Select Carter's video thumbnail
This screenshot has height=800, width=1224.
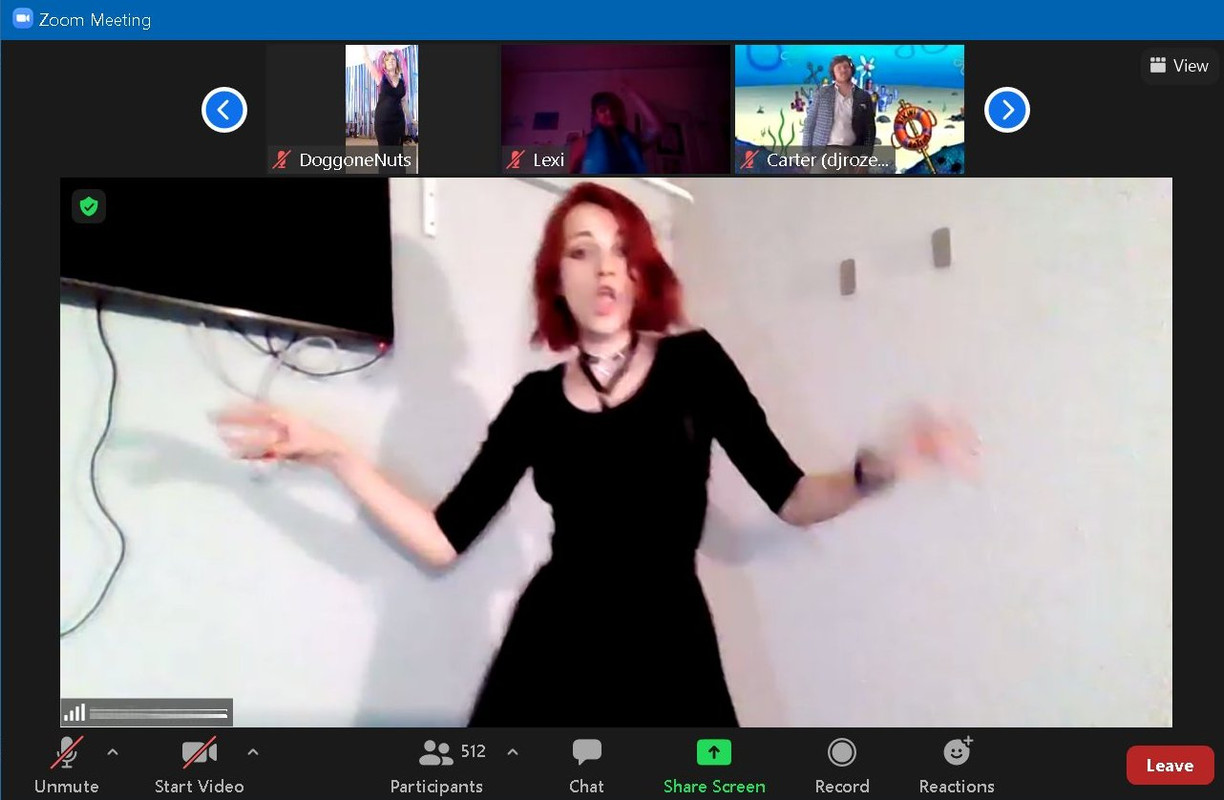[850, 109]
